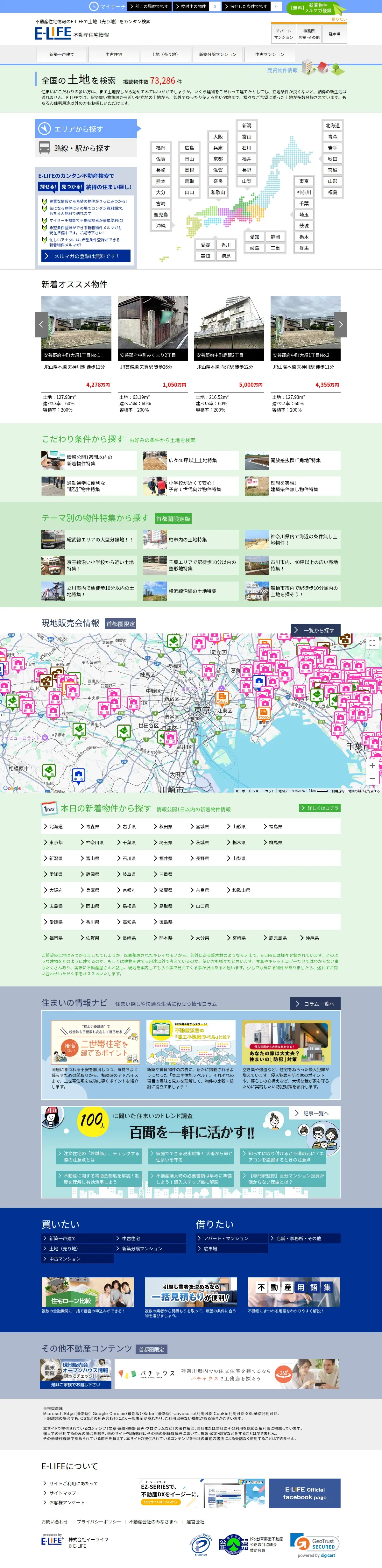Open プライバシーポリシー footer link
382x1568 pixels.
pos(99,1522)
